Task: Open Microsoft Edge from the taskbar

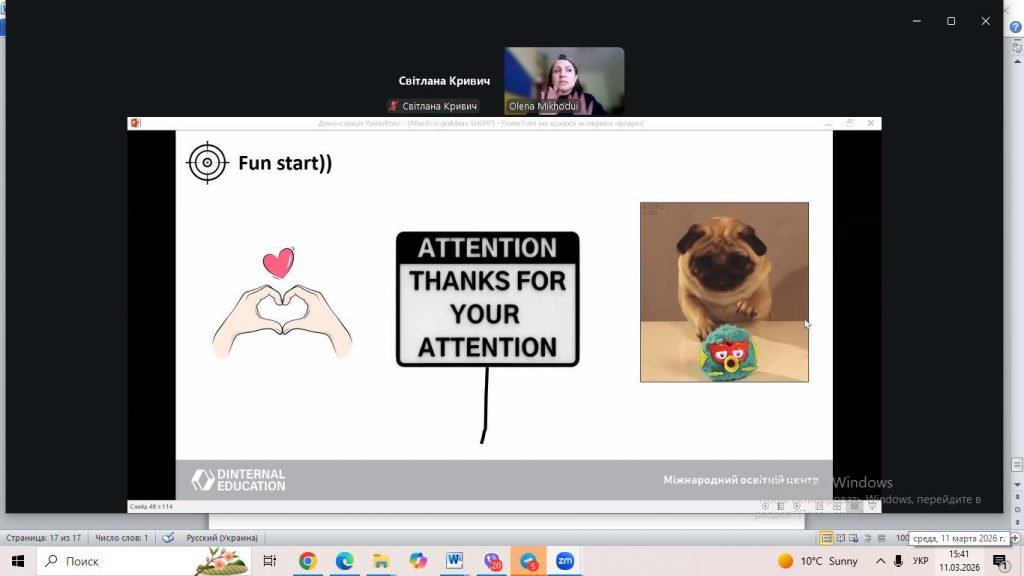Action: tap(344, 561)
